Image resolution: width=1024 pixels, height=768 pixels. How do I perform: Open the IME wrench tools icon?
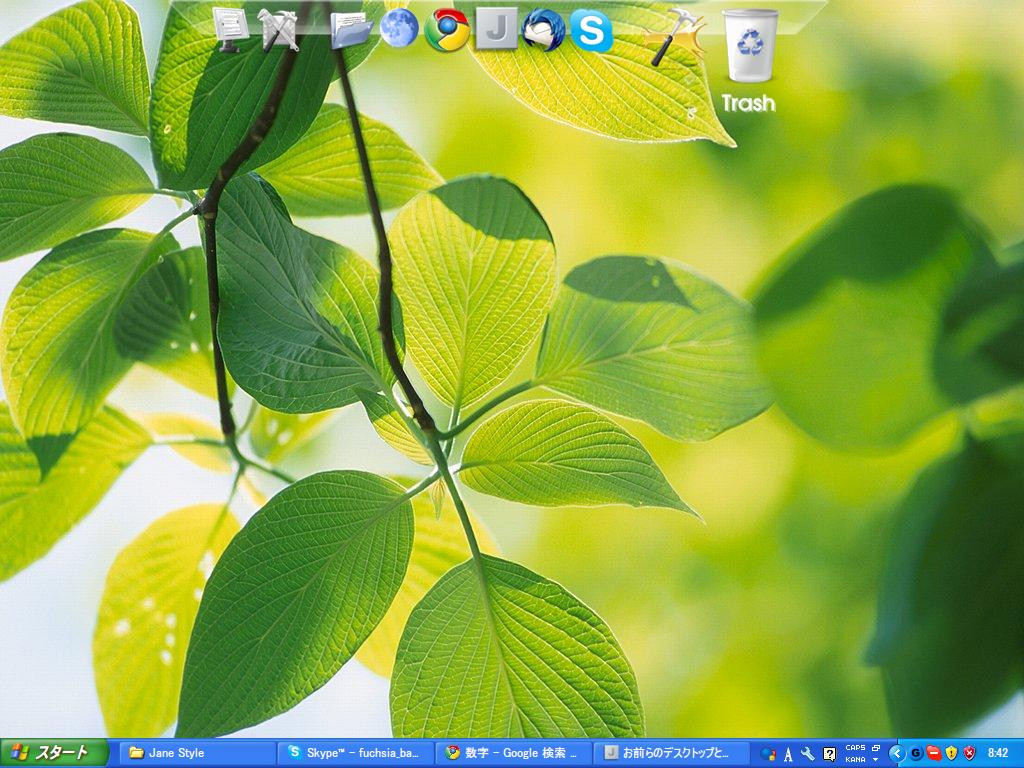tap(808, 754)
